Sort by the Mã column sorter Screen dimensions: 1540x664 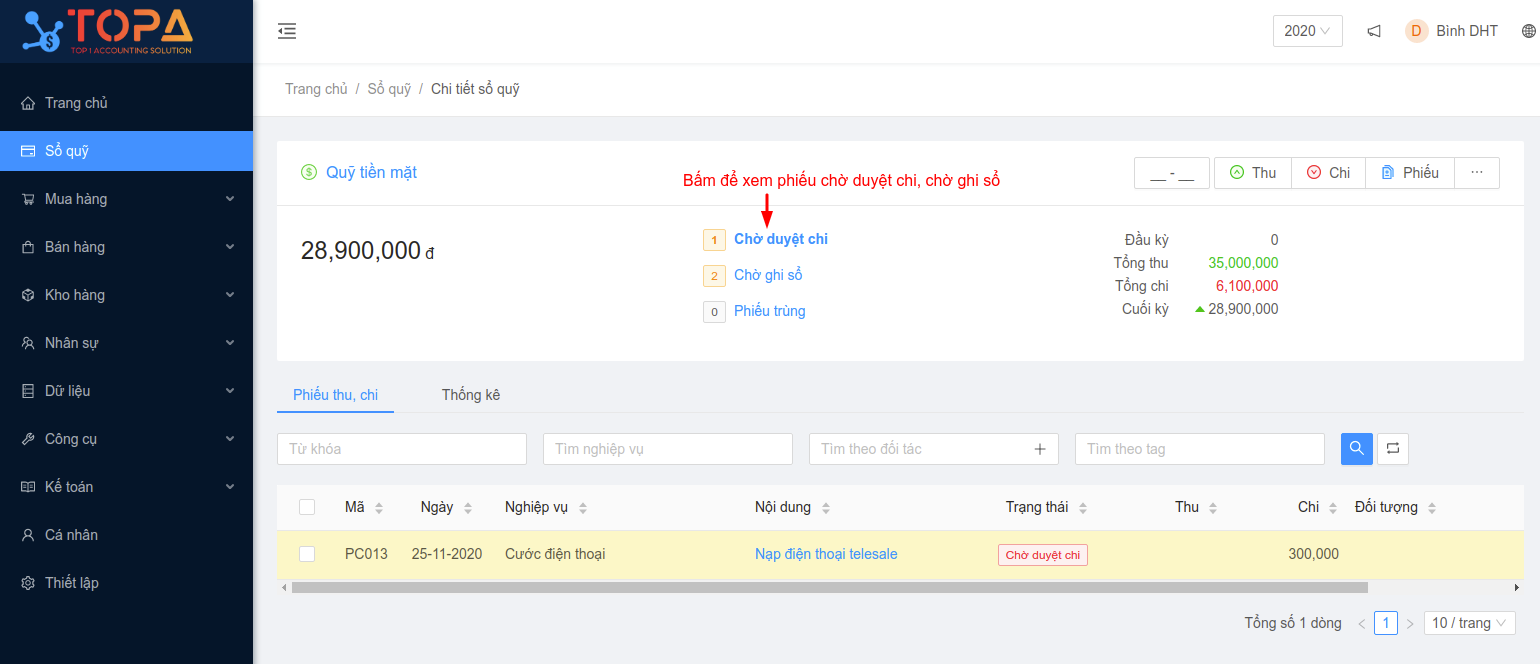379,508
